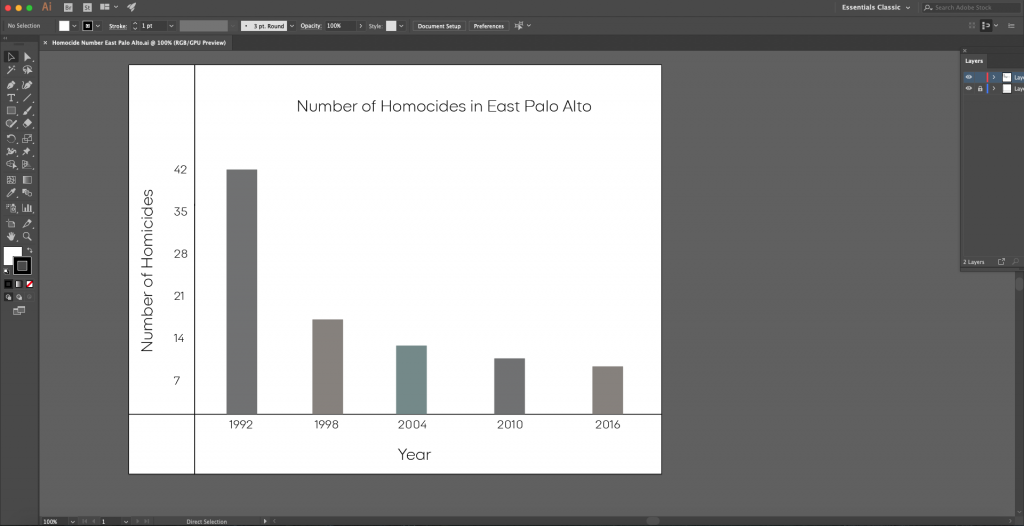The image size is (1024, 526).
Task: Select the Blend tool
Action: tap(27, 193)
